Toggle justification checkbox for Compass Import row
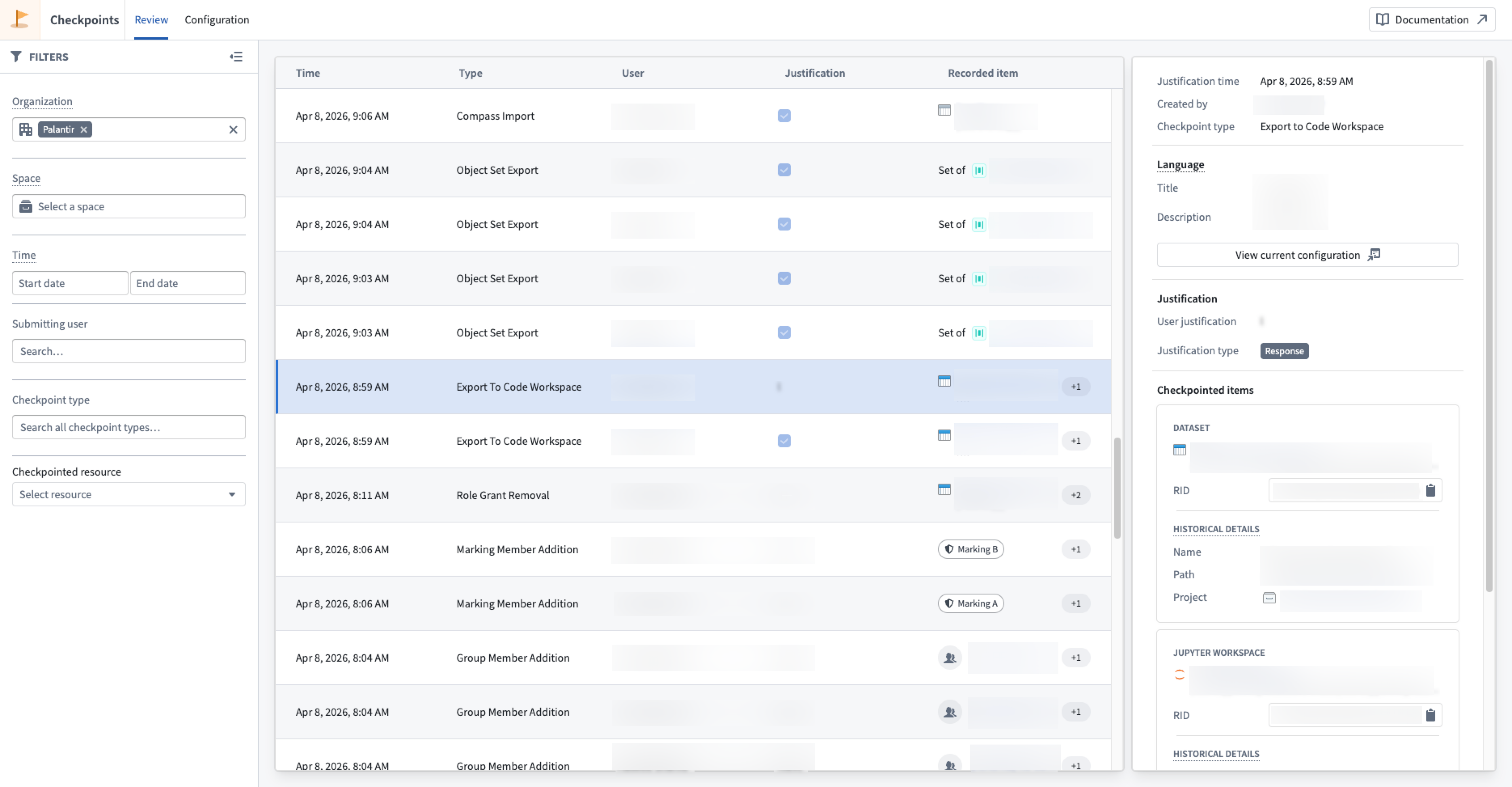The height and width of the screenshot is (787, 1512). click(x=783, y=116)
